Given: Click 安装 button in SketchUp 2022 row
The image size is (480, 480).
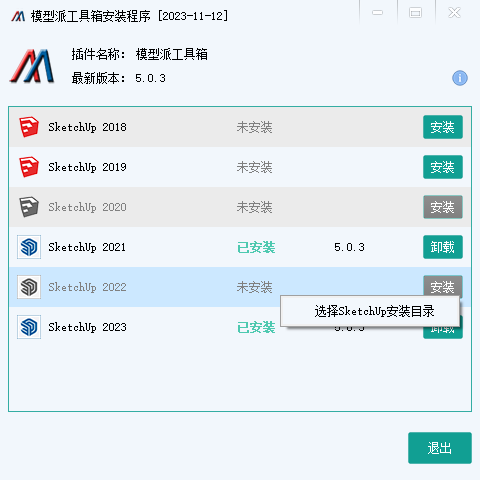Looking at the screenshot, I should [x=443, y=285].
